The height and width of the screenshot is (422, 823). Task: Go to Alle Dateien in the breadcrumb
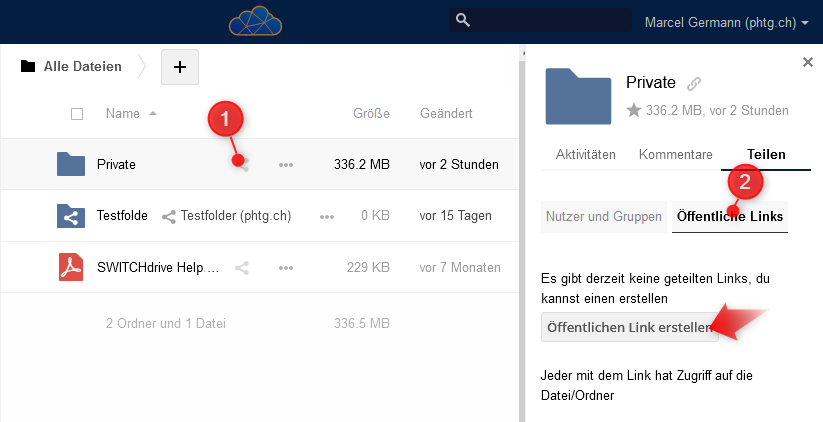[82, 67]
